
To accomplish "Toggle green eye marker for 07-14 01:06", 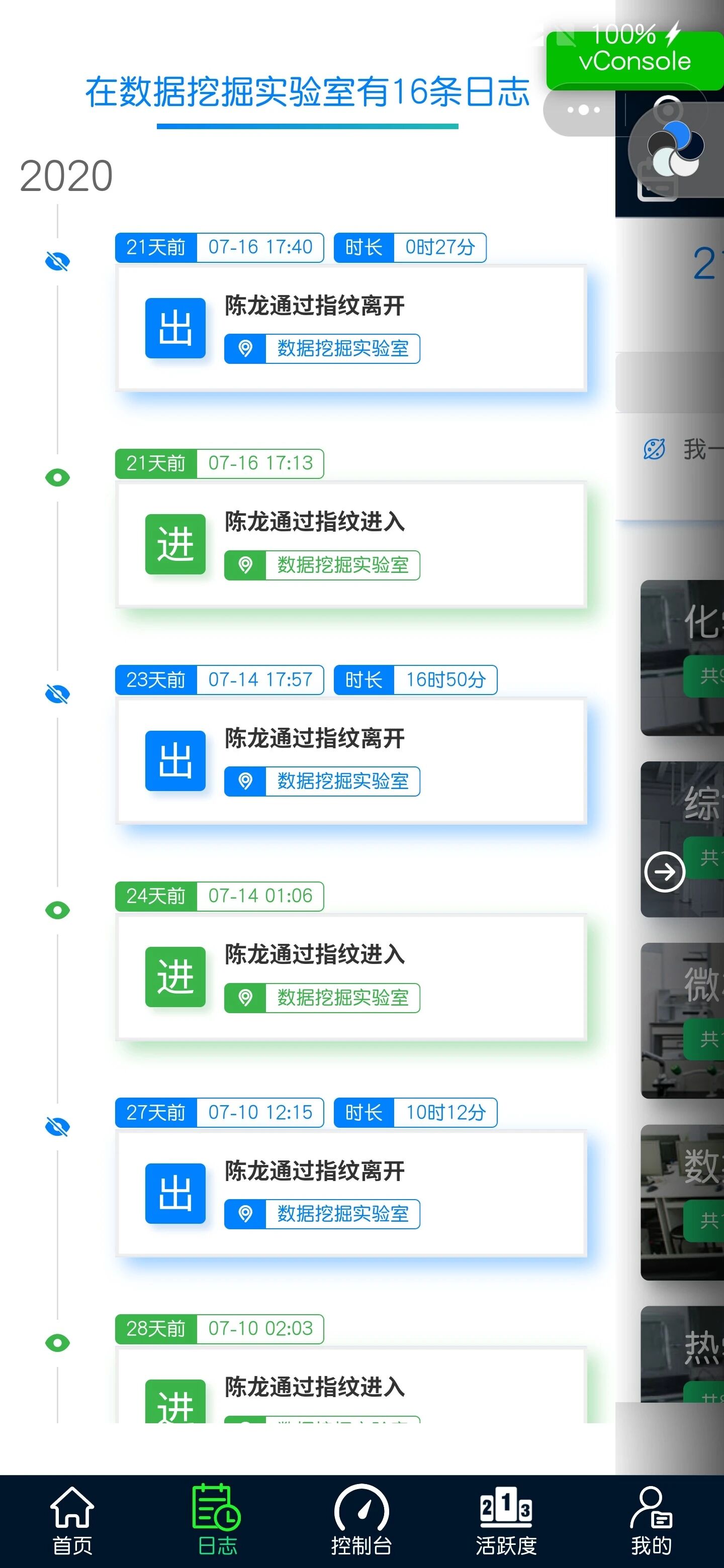I will 57,910.
